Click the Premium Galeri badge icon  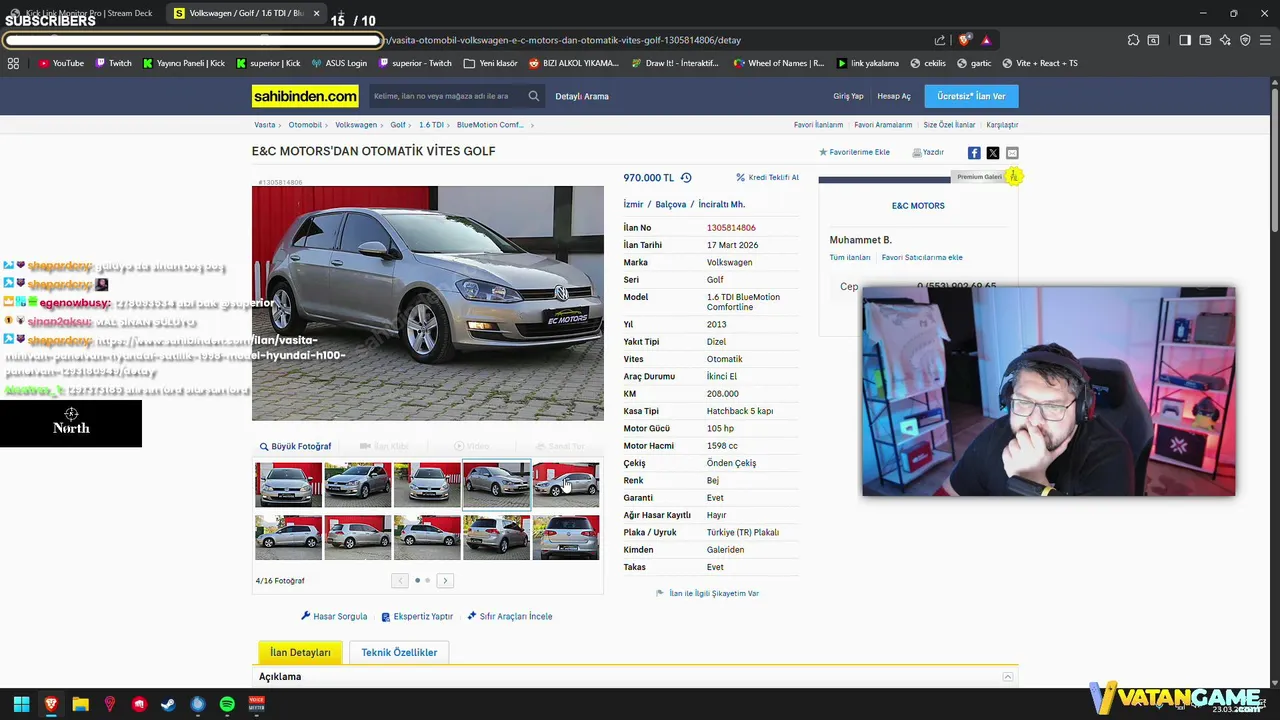tap(1014, 176)
